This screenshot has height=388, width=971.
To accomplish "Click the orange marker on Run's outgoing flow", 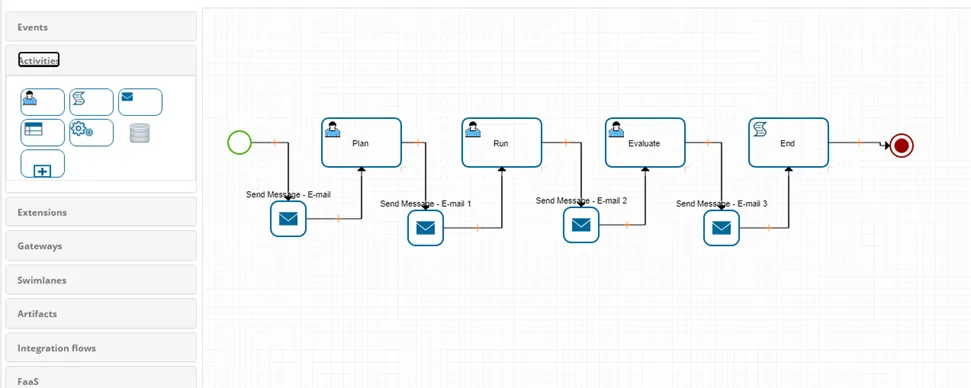I will tap(565, 143).
